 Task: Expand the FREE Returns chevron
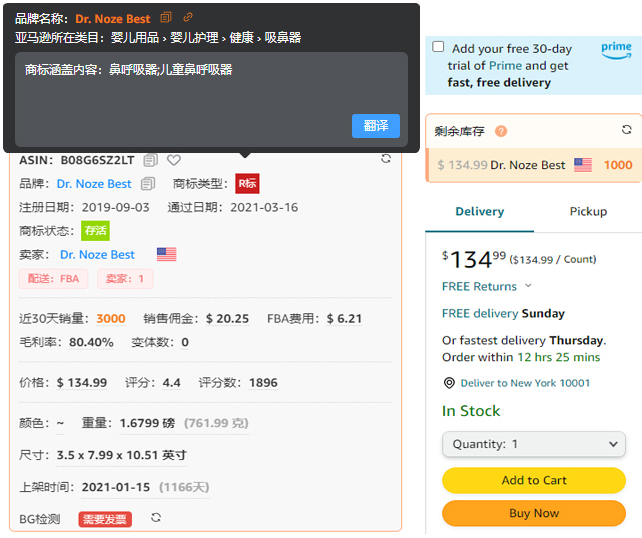[x=528, y=286]
